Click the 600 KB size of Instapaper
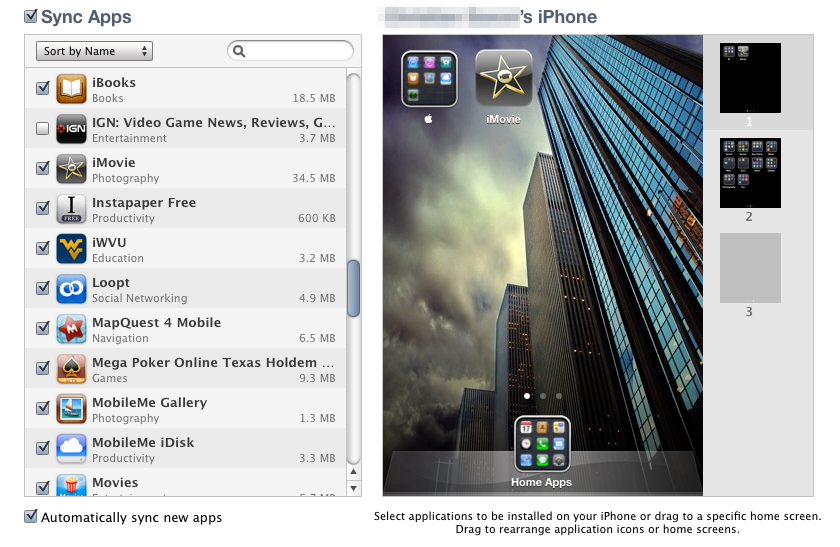This screenshot has width=840, height=547. (317, 219)
